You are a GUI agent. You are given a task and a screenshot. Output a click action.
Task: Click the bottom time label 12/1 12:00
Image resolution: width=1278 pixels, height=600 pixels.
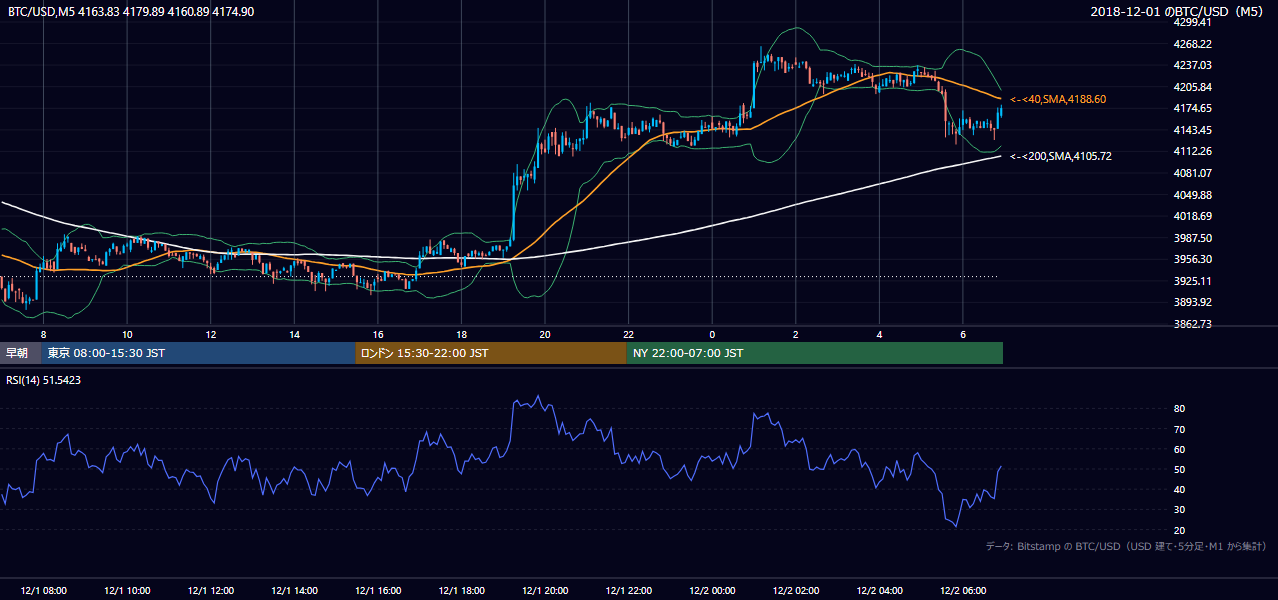(x=211, y=591)
